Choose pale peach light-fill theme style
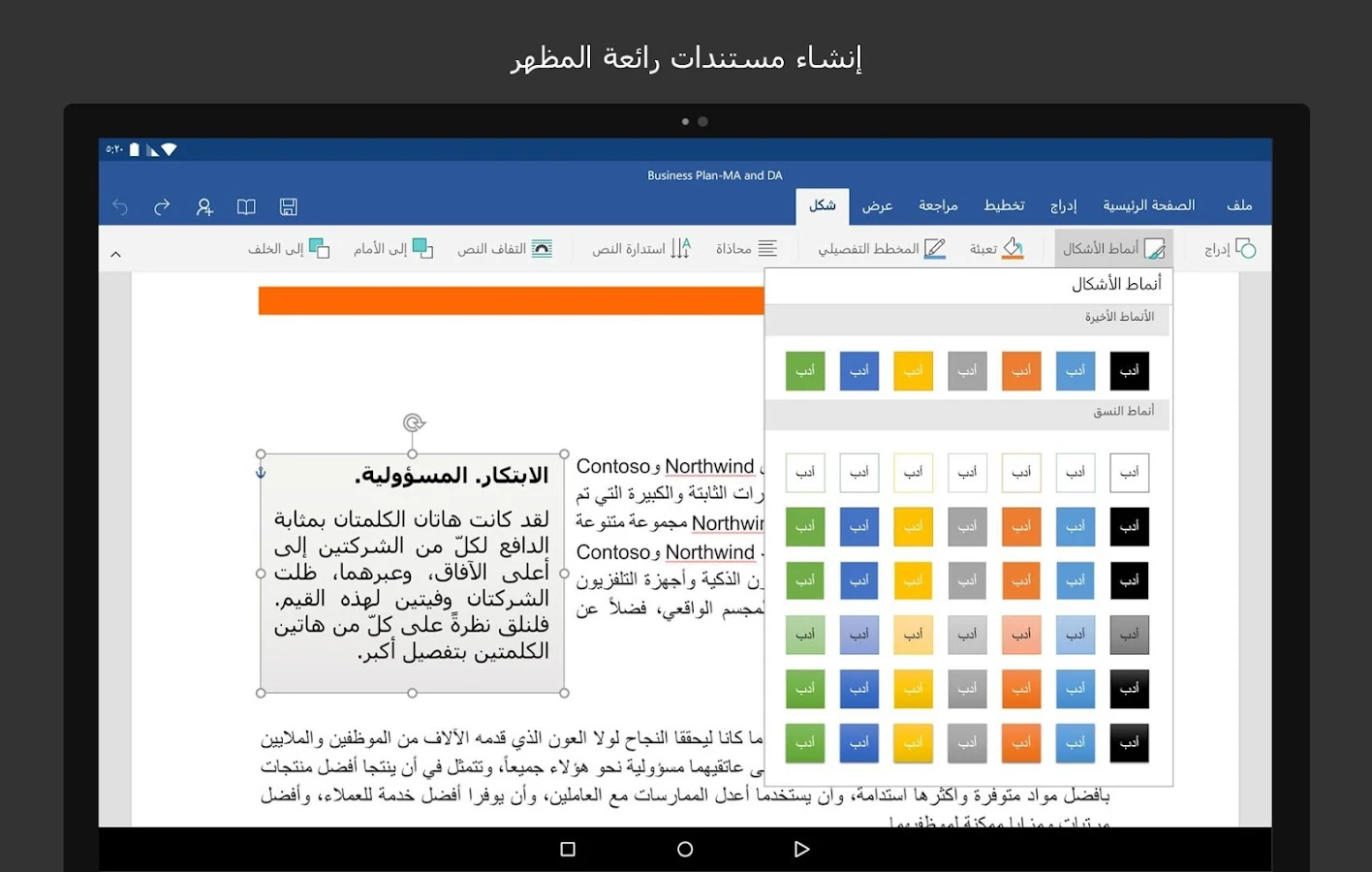Image resolution: width=1372 pixels, height=872 pixels. coord(1021,635)
